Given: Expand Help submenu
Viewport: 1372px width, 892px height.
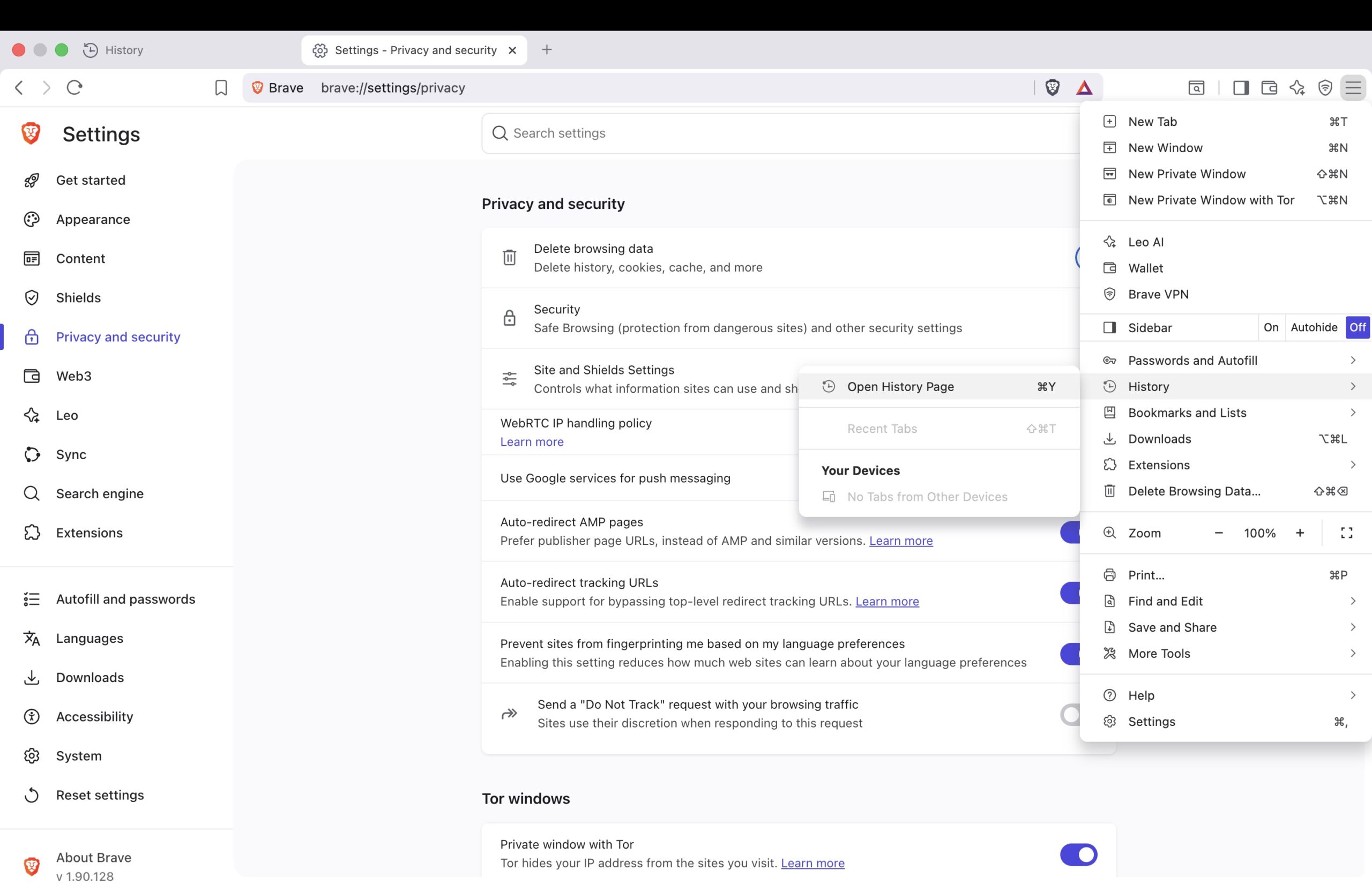Looking at the screenshot, I should 1226,695.
